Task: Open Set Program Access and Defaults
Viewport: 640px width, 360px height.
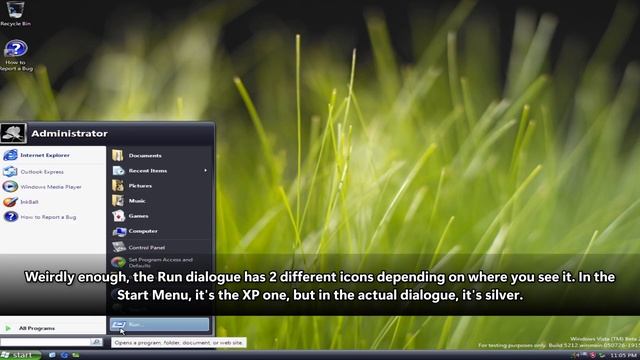Action: coord(160,262)
